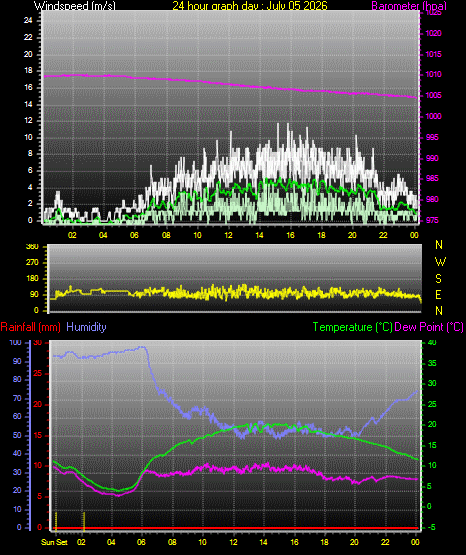The height and width of the screenshot is (555, 466).
Task: Click the E compass direction label
Action: coord(438,294)
